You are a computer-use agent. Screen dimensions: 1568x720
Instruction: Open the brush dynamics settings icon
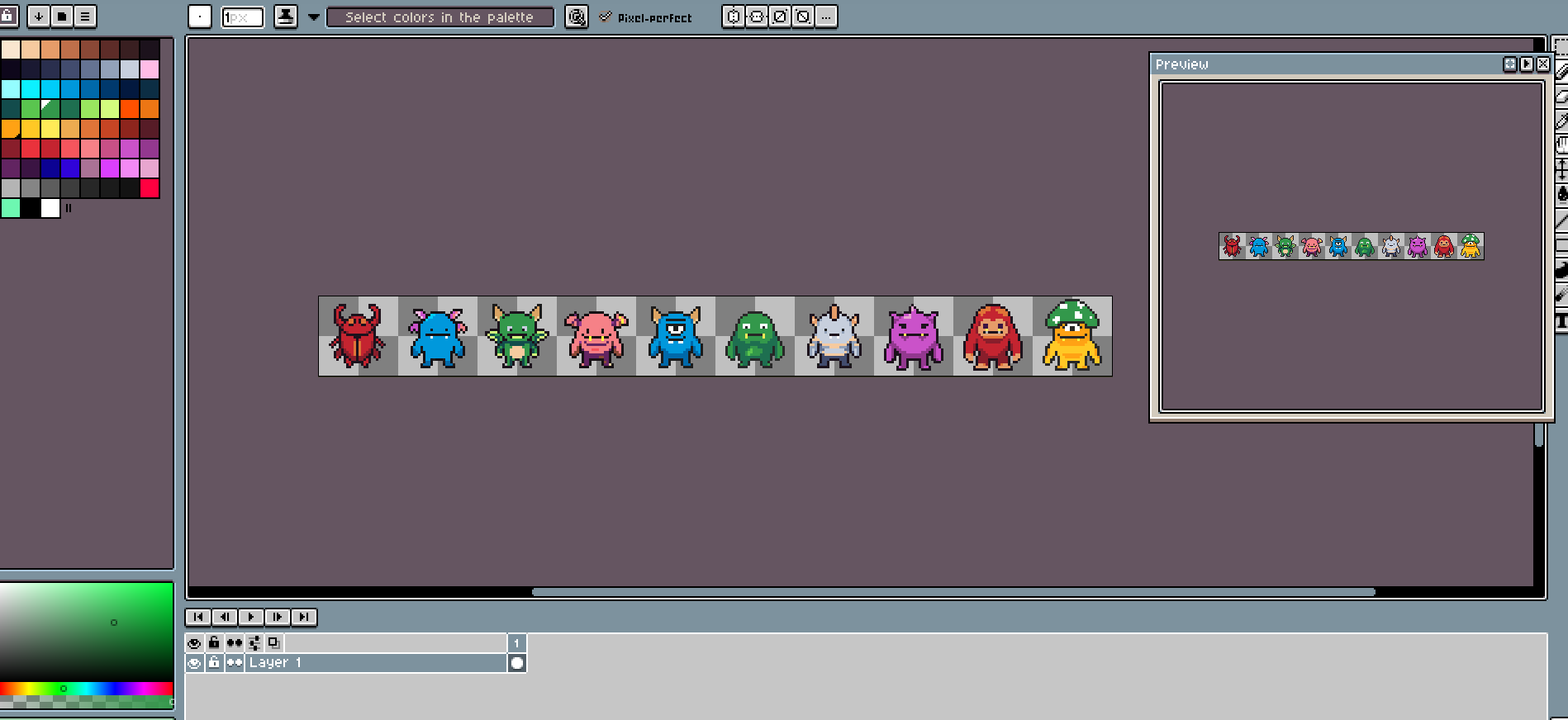tap(577, 17)
